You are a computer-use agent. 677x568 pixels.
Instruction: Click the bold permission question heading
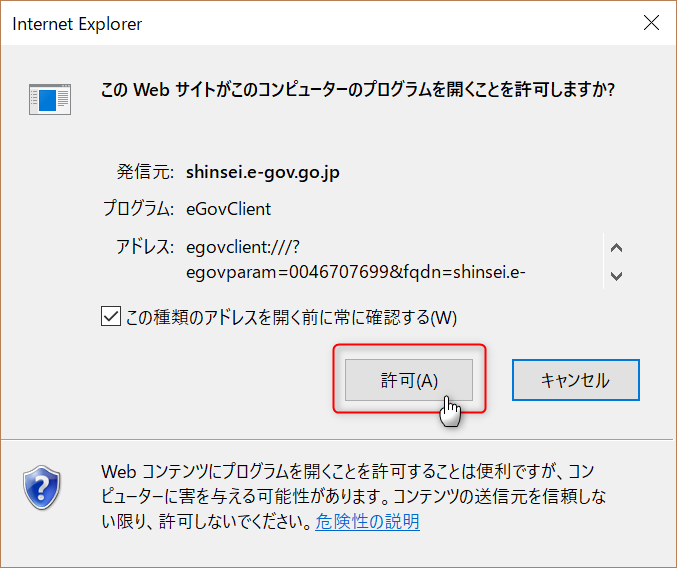tap(358, 90)
